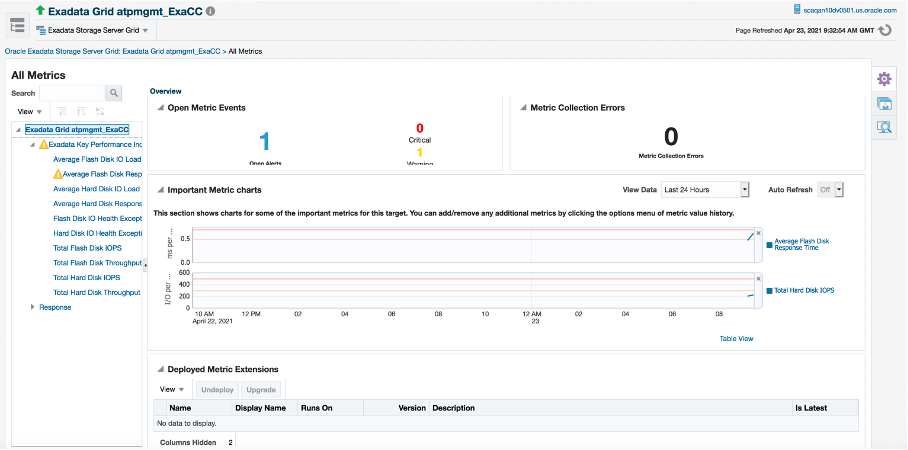Sort by the Is Latest column header
The image size is (908, 450).
pyautogui.click(x=825, y=408)
